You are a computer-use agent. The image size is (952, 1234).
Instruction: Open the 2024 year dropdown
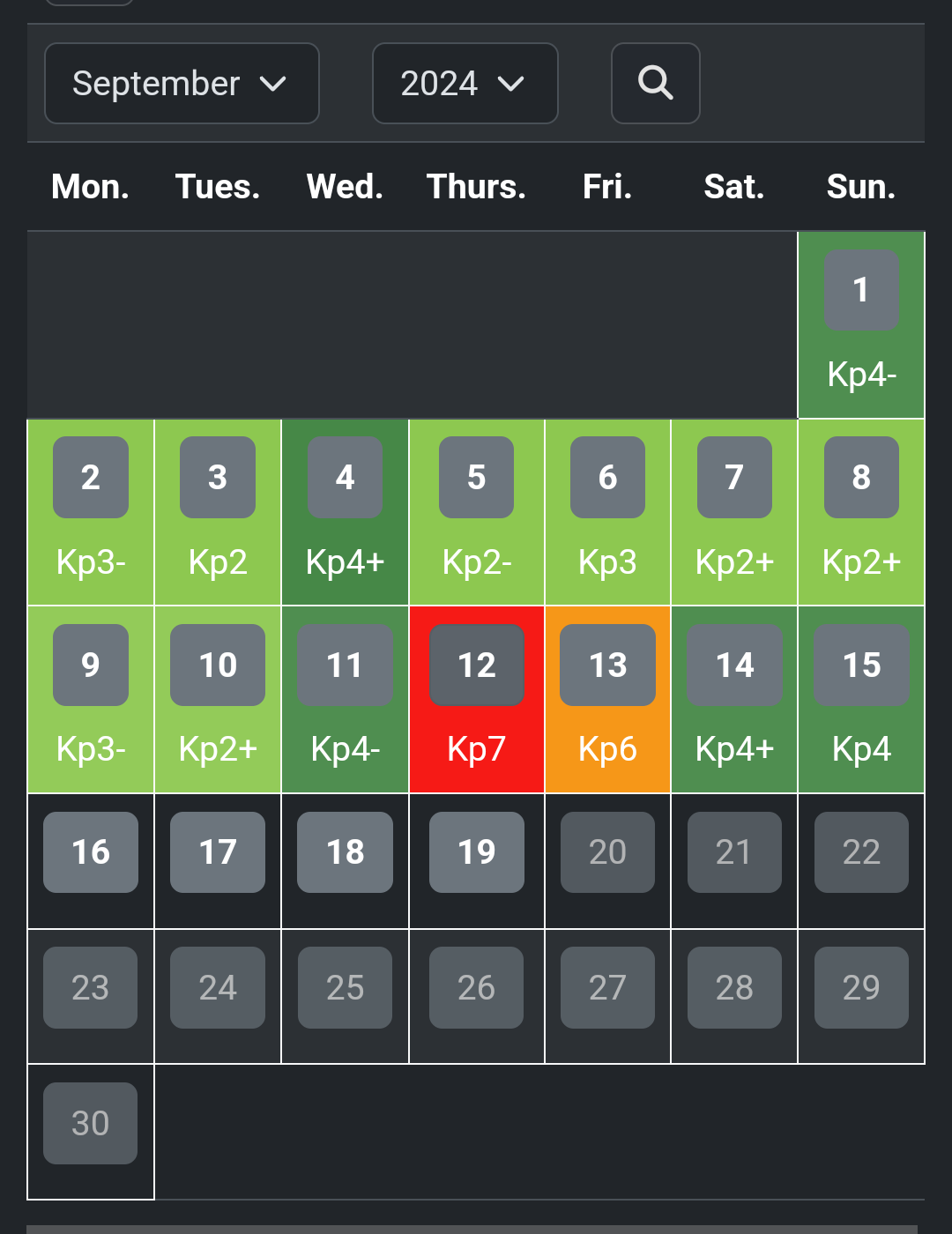pos(465,84)
